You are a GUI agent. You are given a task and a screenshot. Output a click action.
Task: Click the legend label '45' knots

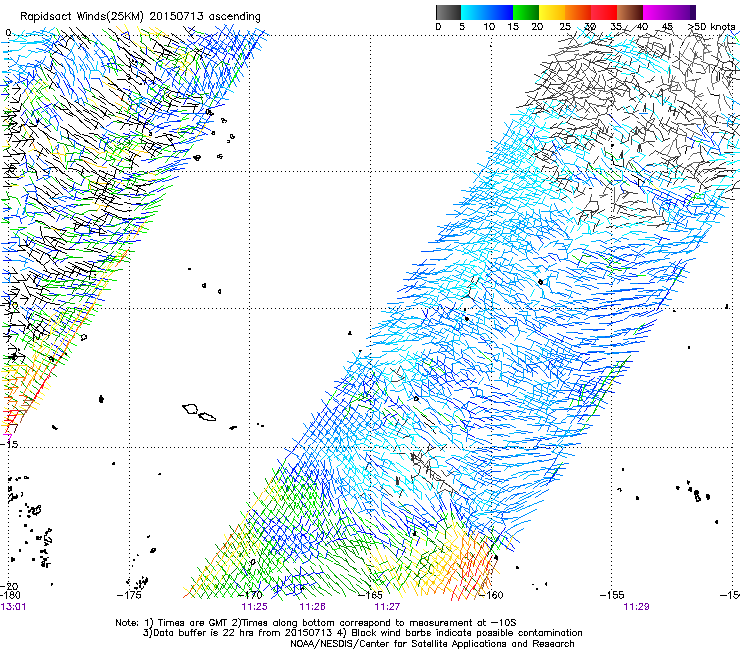(667, 27)
